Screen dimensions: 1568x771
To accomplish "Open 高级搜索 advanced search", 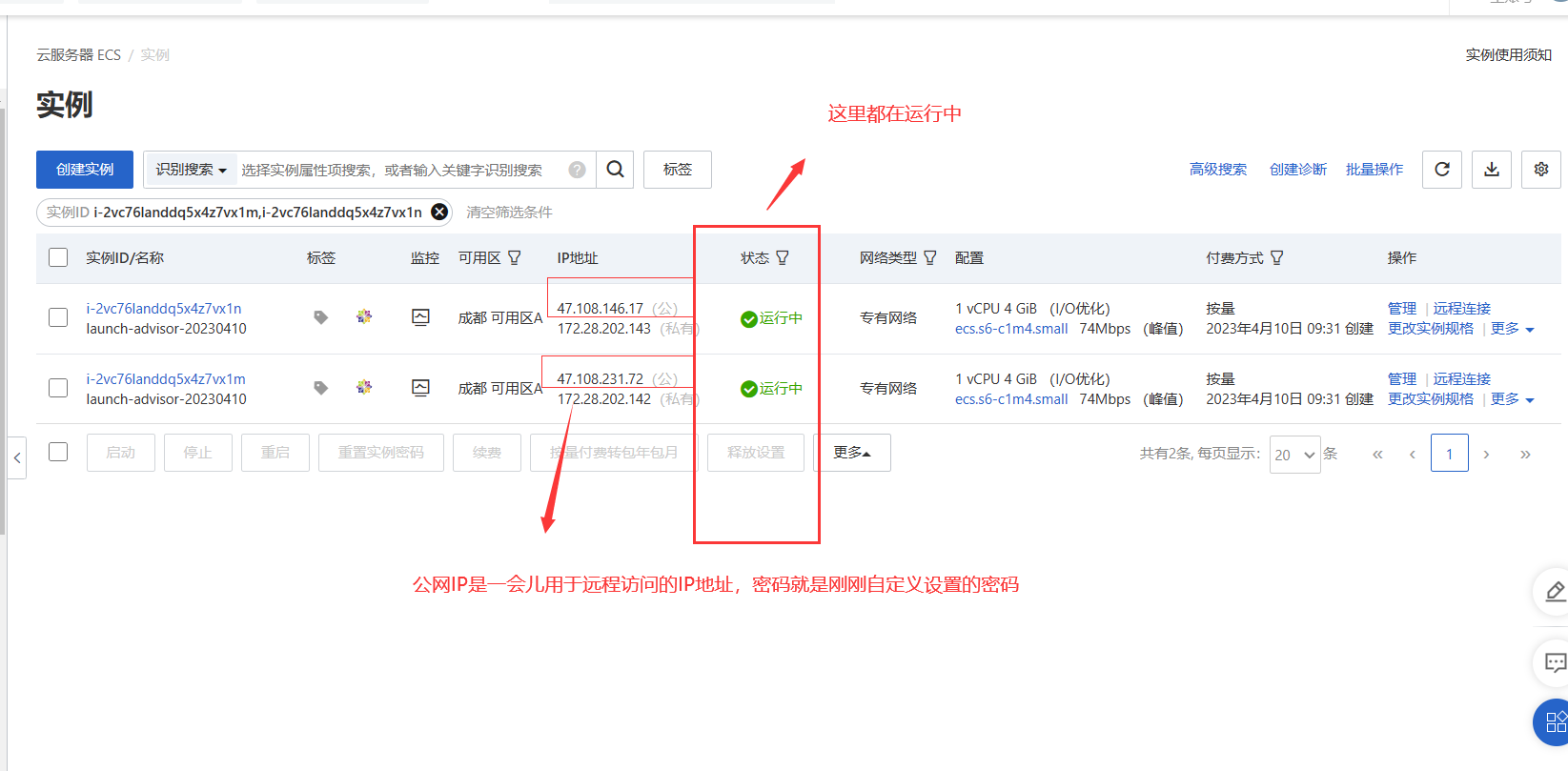I will coord(1218,170).
